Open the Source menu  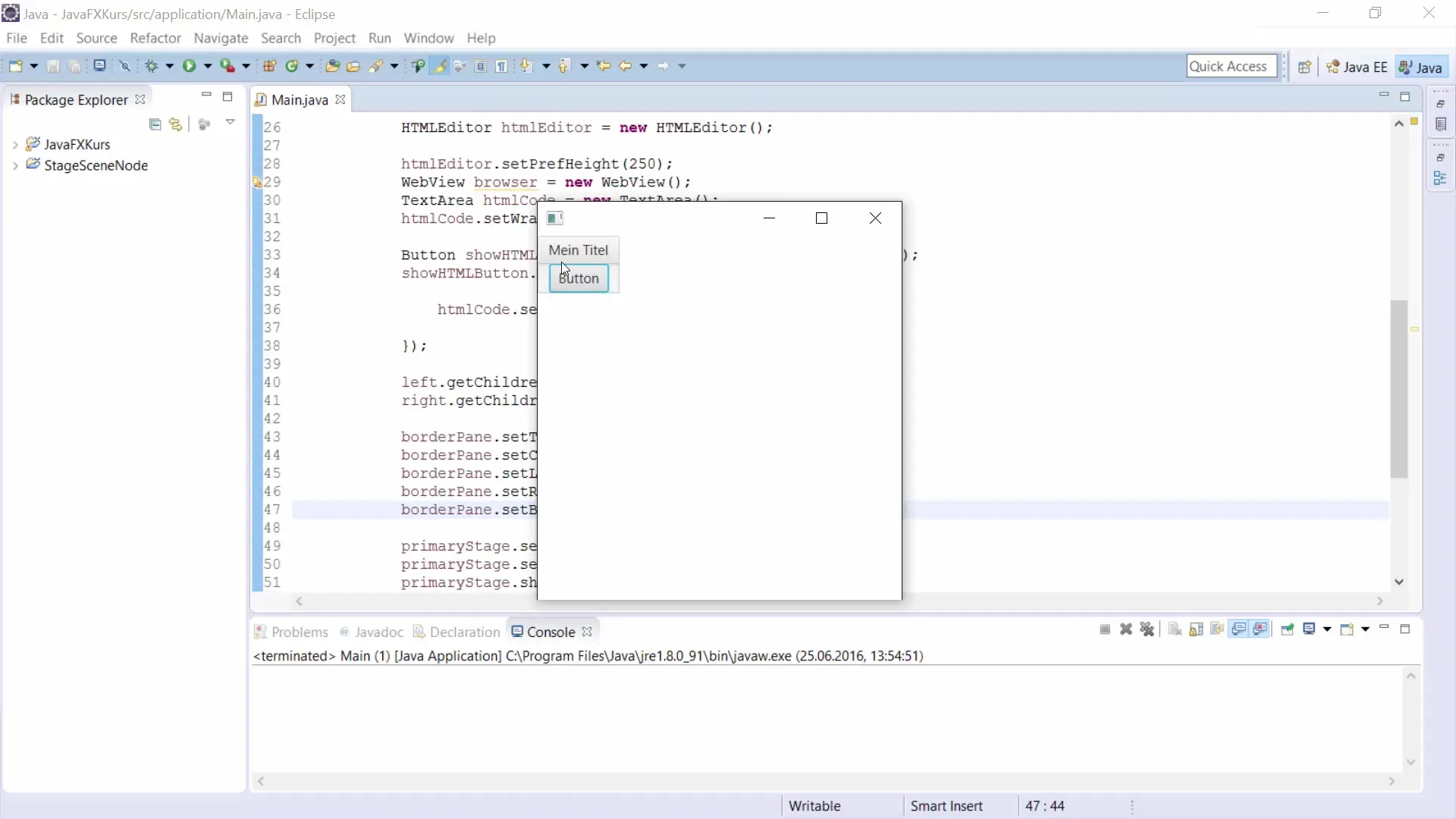pos(96,38)
